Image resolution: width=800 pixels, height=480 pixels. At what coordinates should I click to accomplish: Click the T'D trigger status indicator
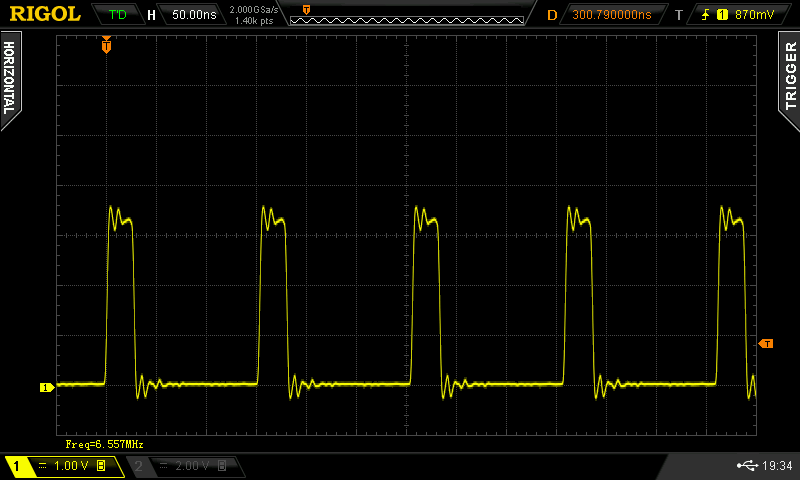click(x=117, y=15)
